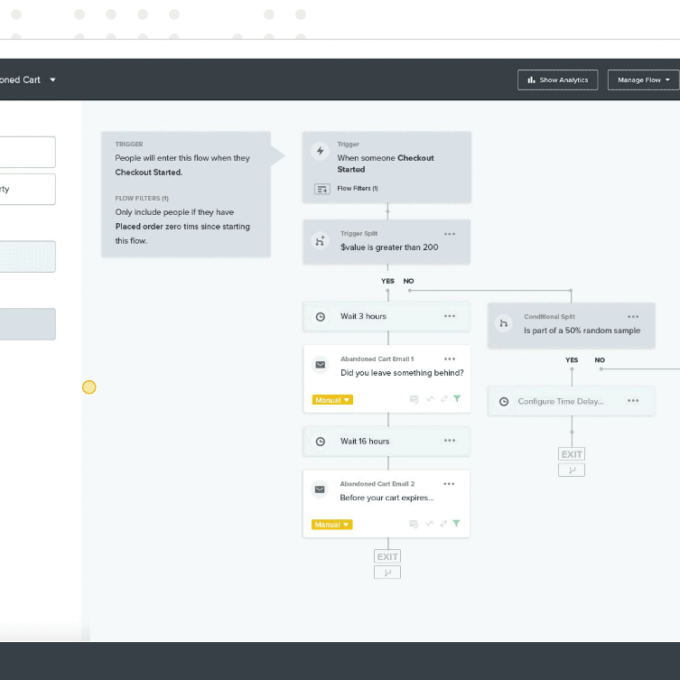Screen dimensions: 680x680
Task: Click green filter icon on Abandoned Cart Email 1
Action: [x=457, y=399]
